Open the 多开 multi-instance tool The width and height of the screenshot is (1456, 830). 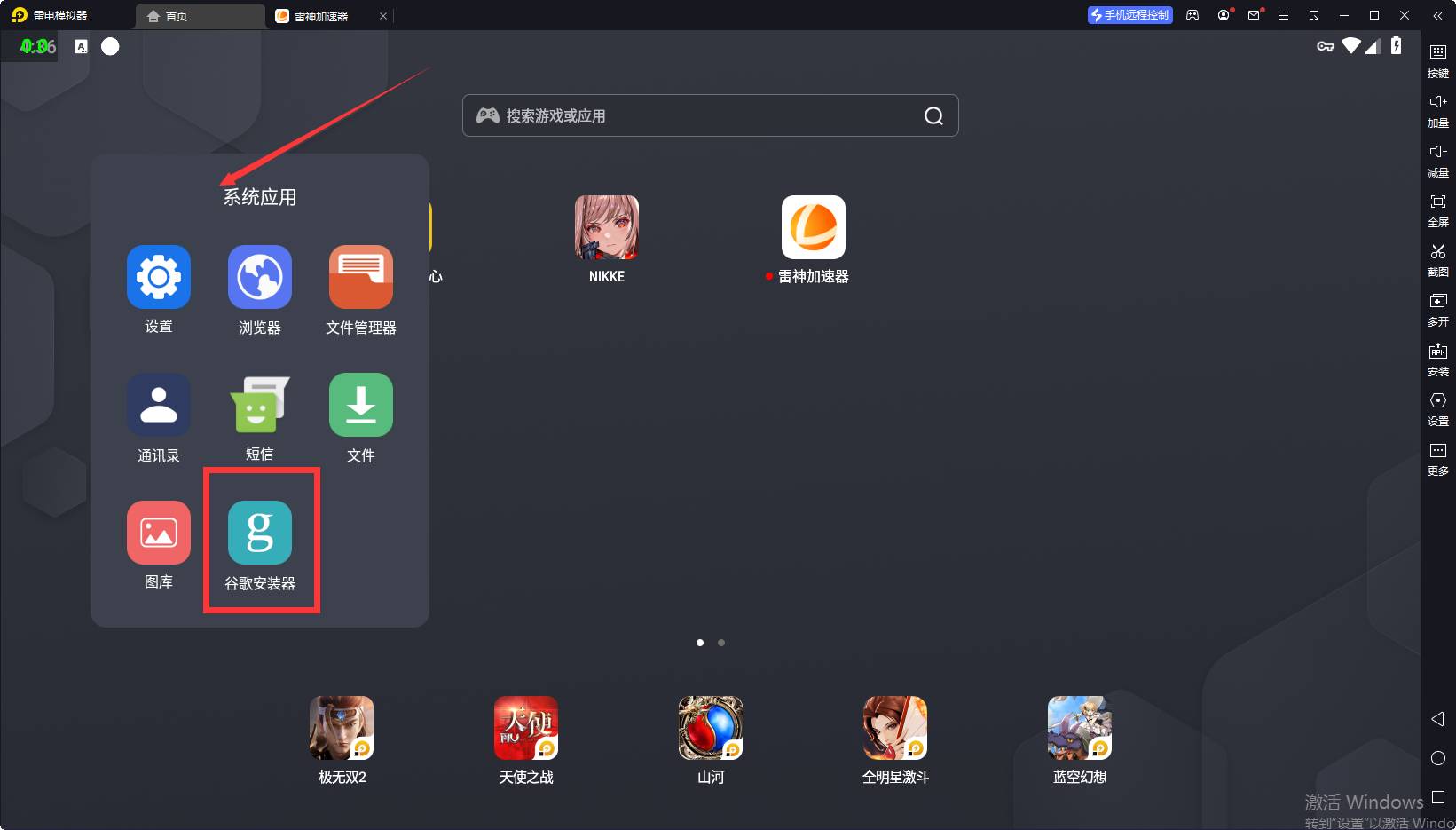1438,310
